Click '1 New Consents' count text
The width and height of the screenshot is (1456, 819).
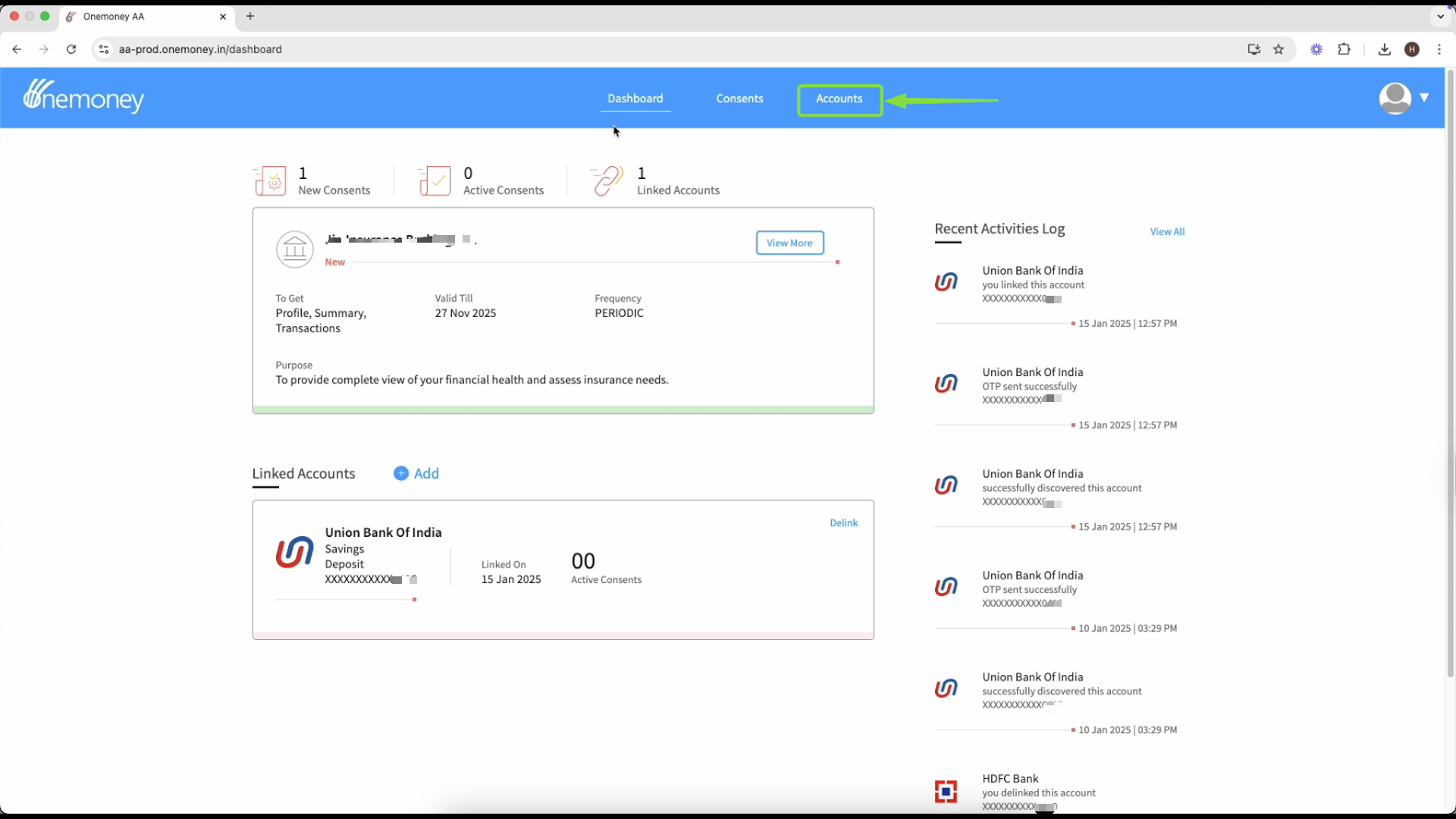point(334,181)
